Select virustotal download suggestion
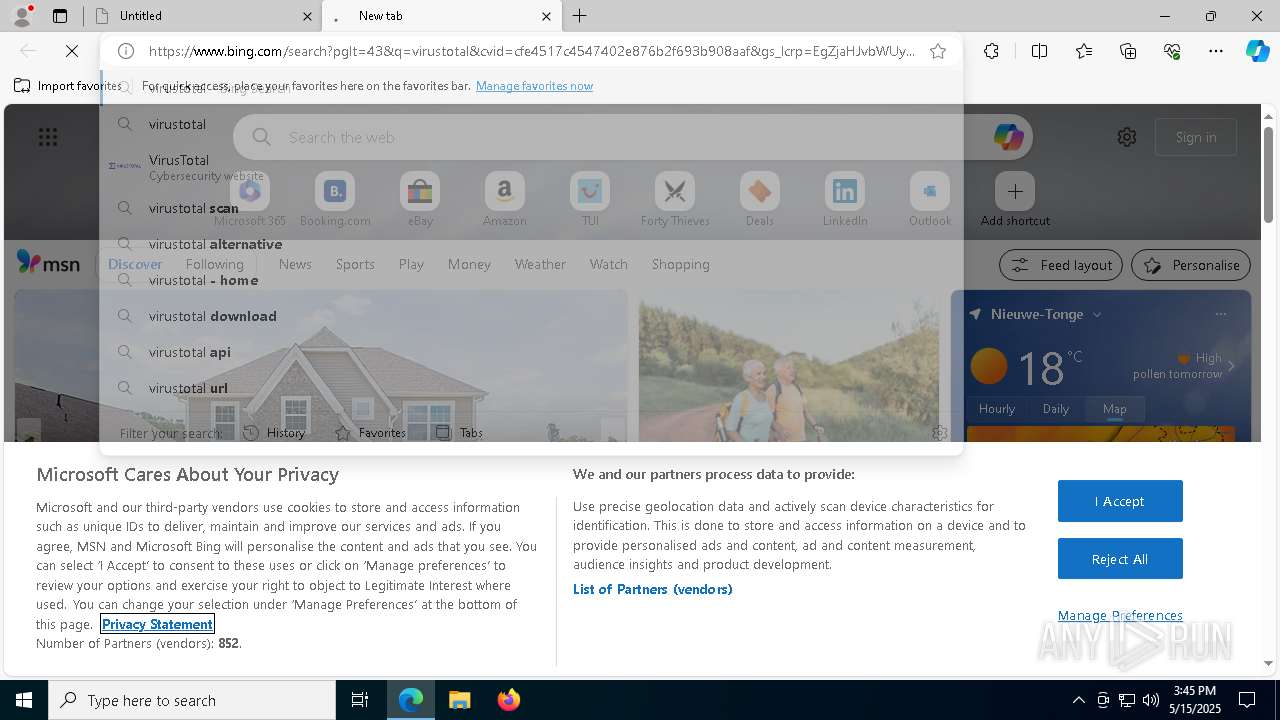Screen dimensions: 1280x720 pyautogui.click(x=530, y=316)
